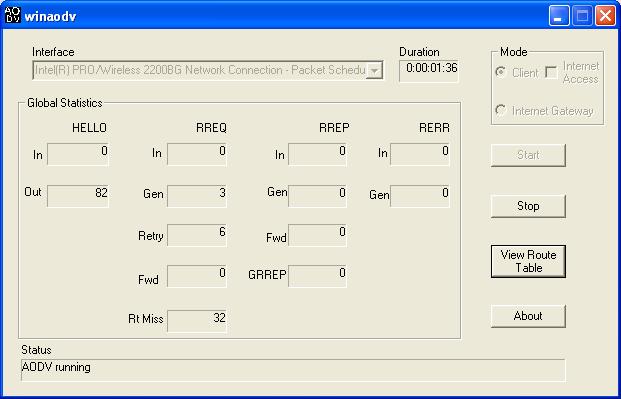Select the HELLO Out count field
This screenshot has width=621, height=399.
click(78, 196)
